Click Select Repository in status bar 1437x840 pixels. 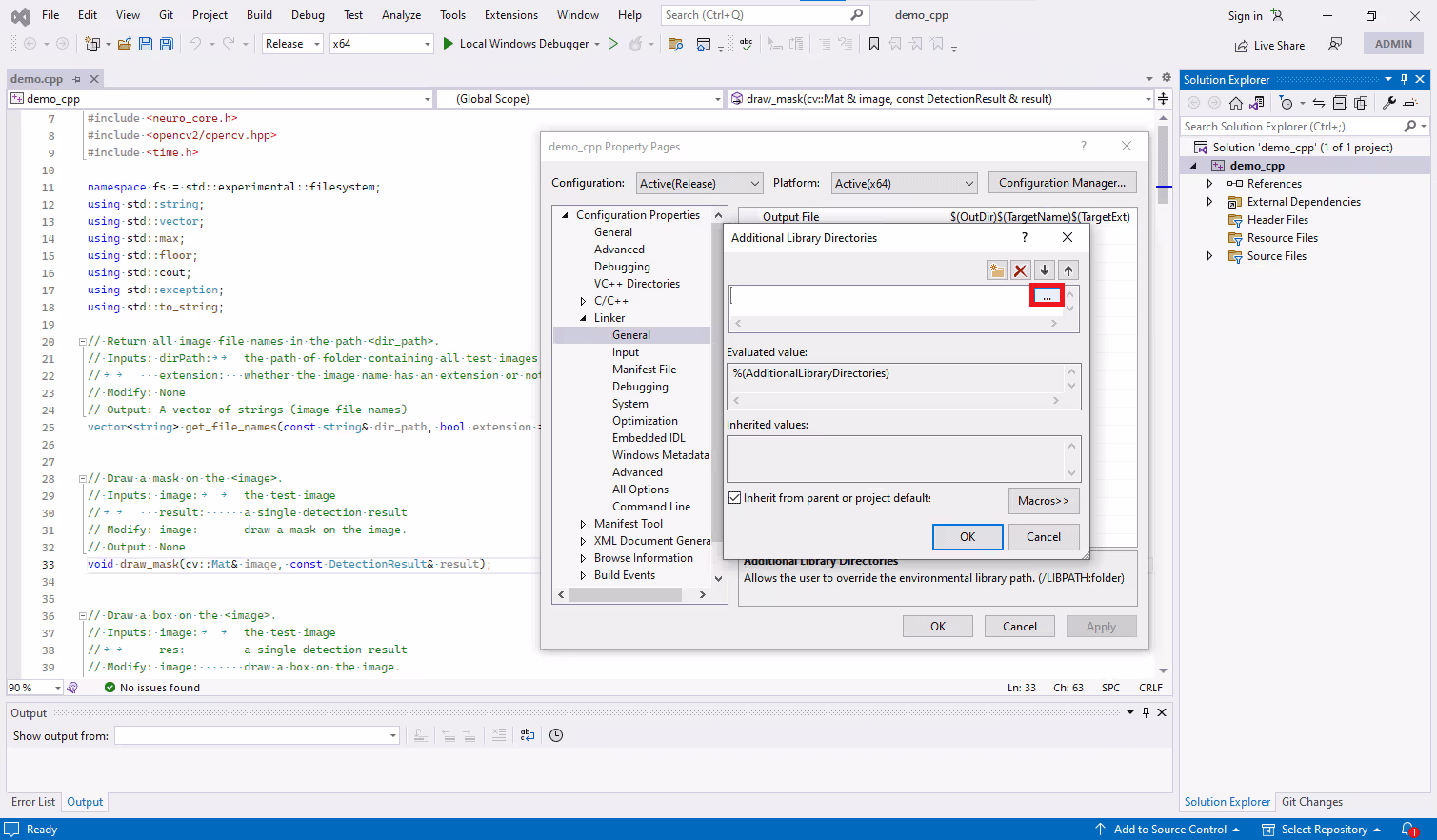point(1322,830)
